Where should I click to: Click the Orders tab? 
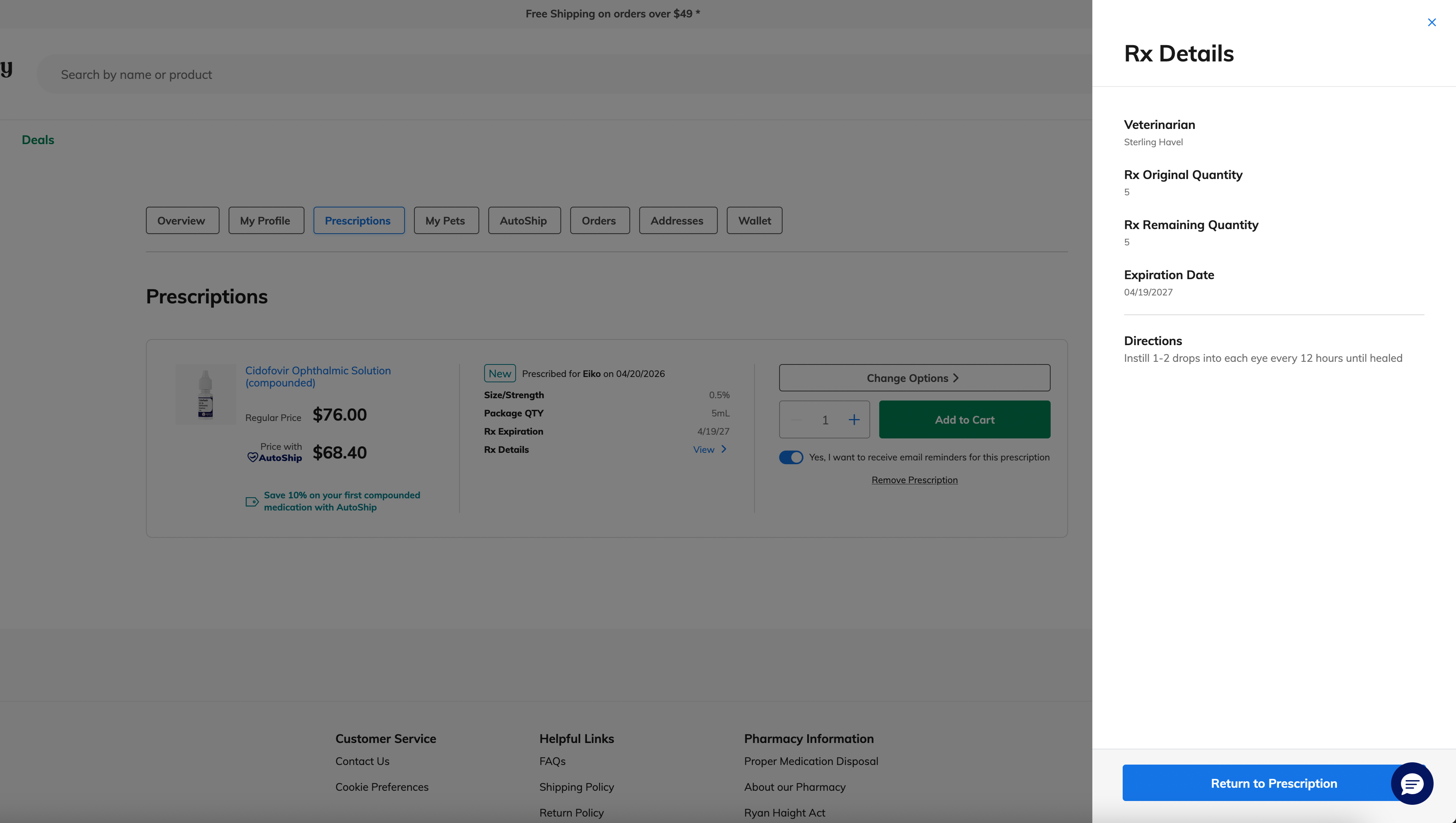pos(599,220)
